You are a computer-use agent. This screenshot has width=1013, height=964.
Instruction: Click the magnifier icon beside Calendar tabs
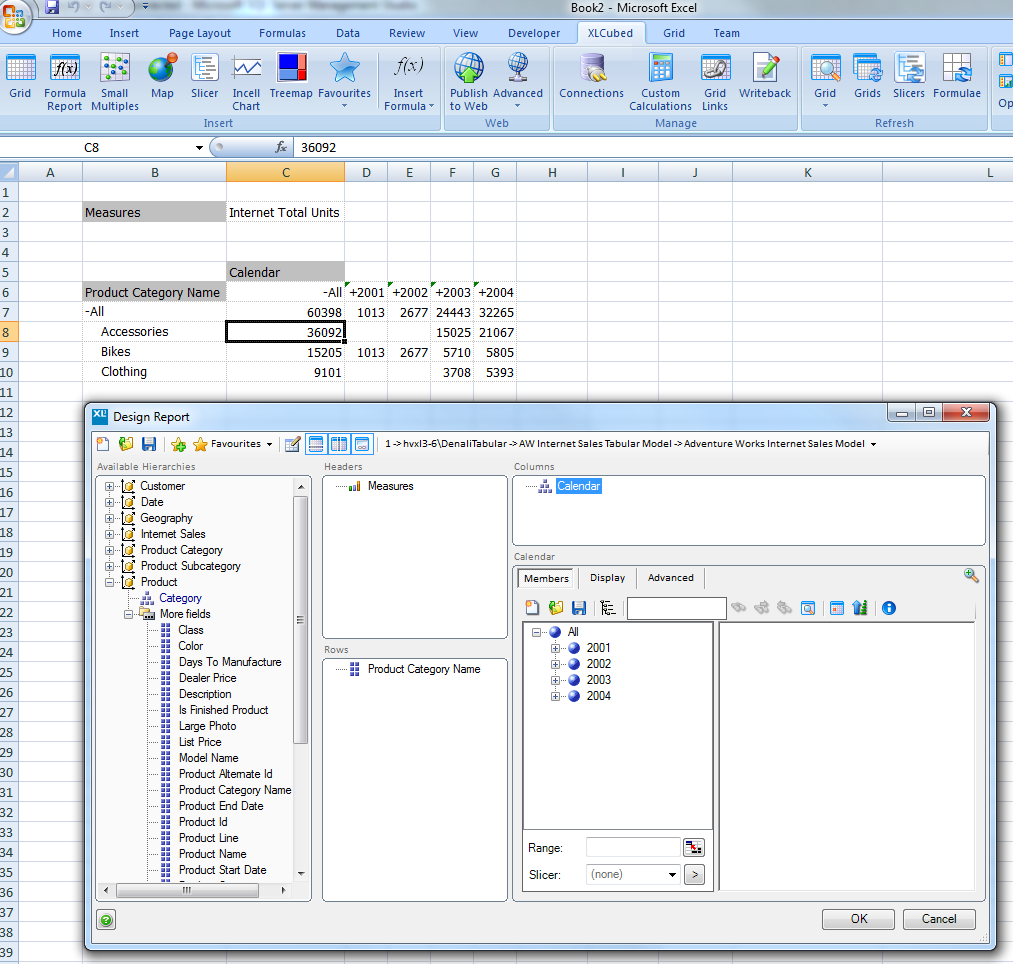tap(970, 576)
